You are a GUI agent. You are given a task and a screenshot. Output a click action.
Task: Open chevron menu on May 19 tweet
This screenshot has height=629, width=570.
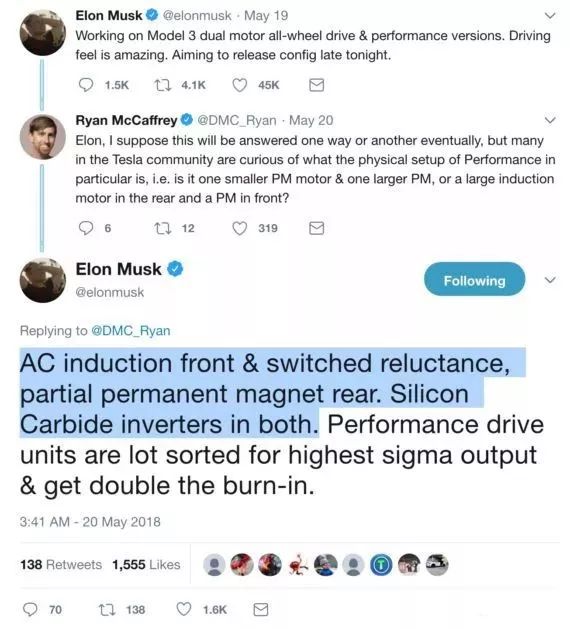(550, 16)
